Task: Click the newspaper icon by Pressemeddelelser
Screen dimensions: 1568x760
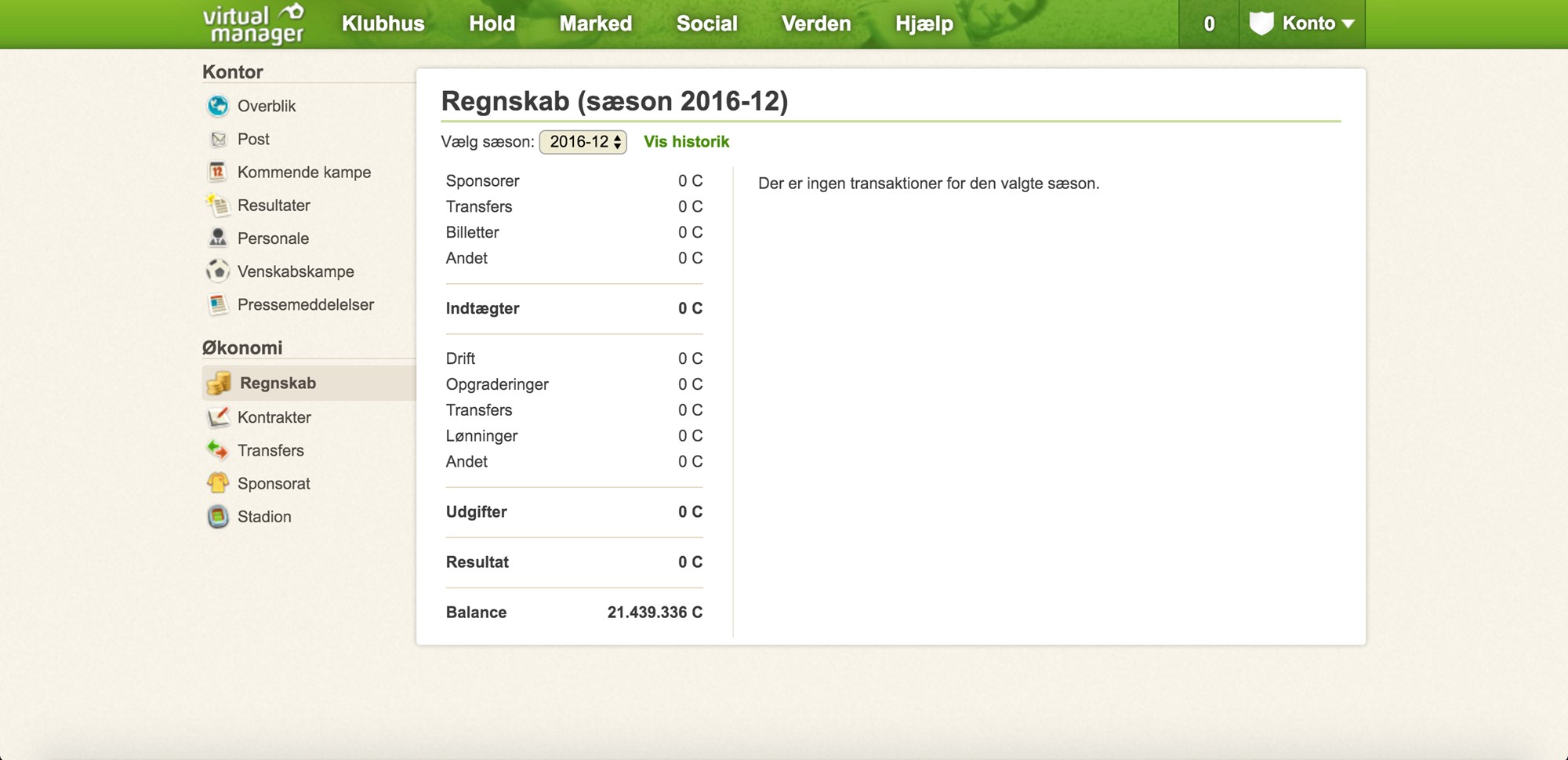Action: click(x=218, y=304)
